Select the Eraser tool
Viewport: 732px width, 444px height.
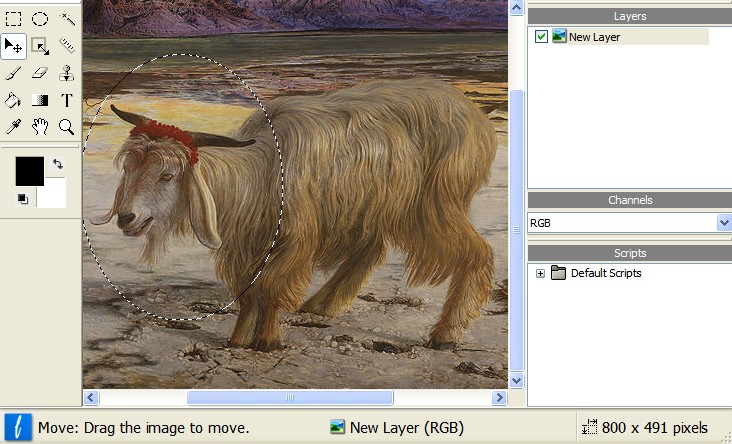click(40, 73)
